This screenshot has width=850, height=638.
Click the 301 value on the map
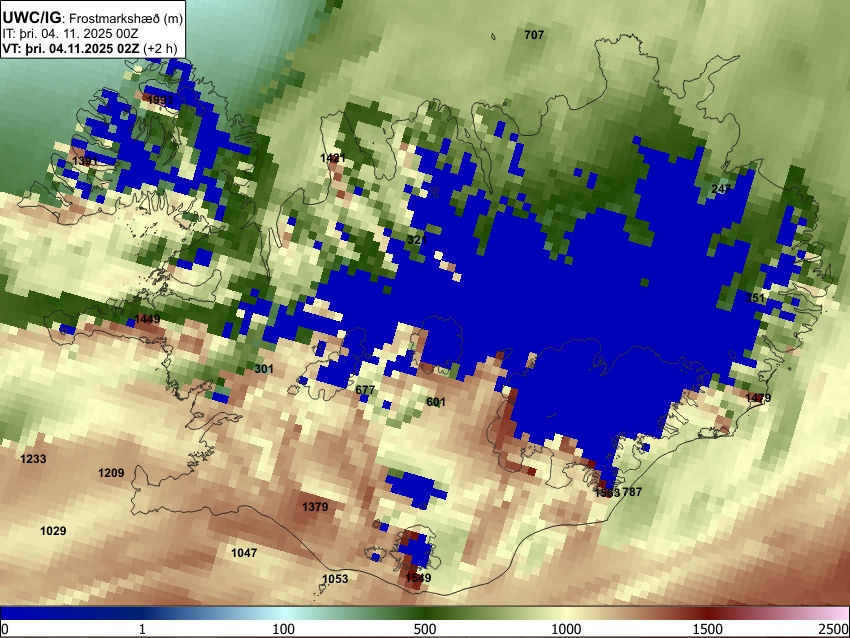pos(264,369)
